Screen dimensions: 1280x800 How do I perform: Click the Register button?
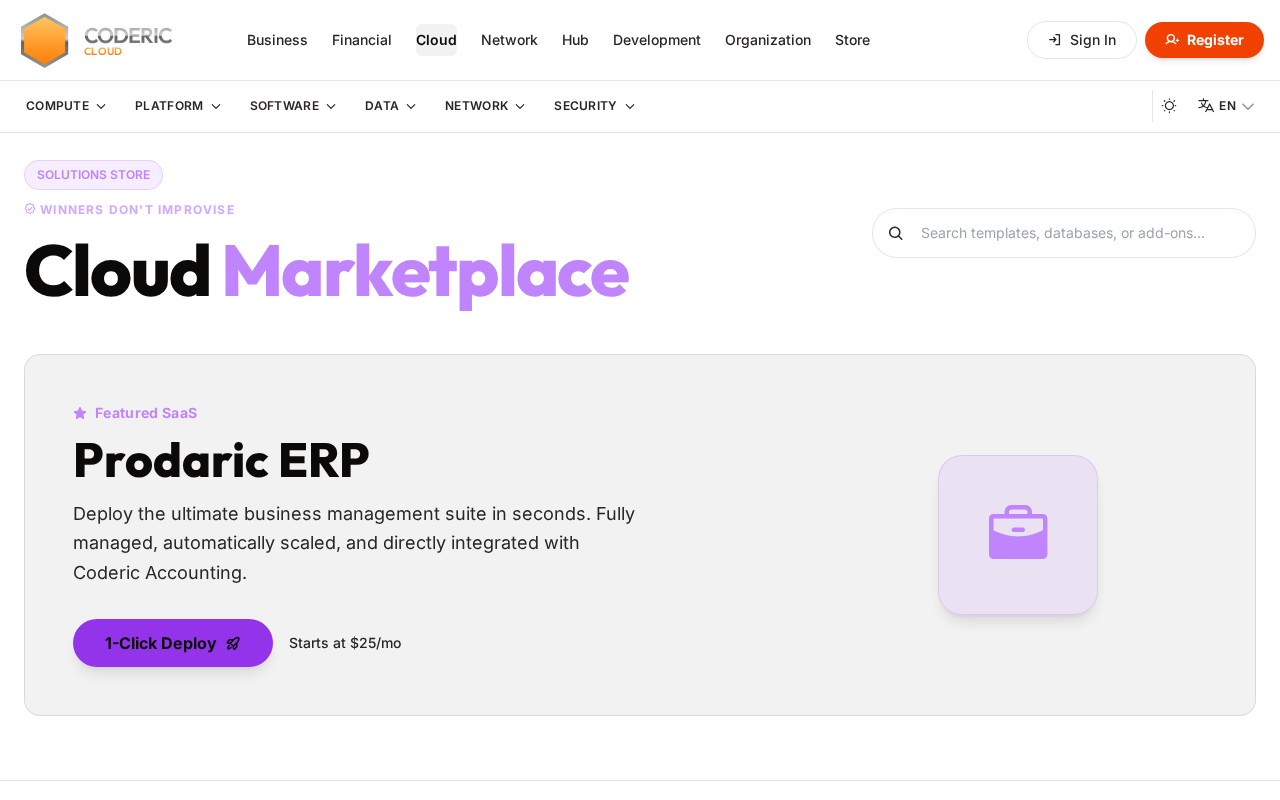pyautogui.click(x=1204, y=40)
